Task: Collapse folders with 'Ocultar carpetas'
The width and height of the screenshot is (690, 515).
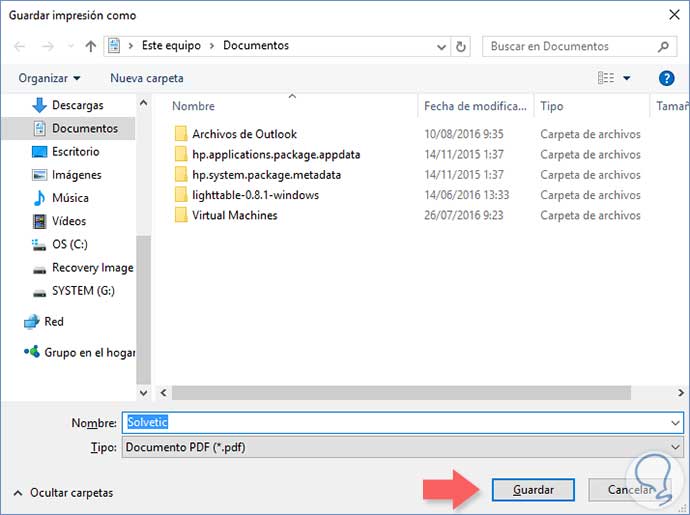Action: (63, 493)
